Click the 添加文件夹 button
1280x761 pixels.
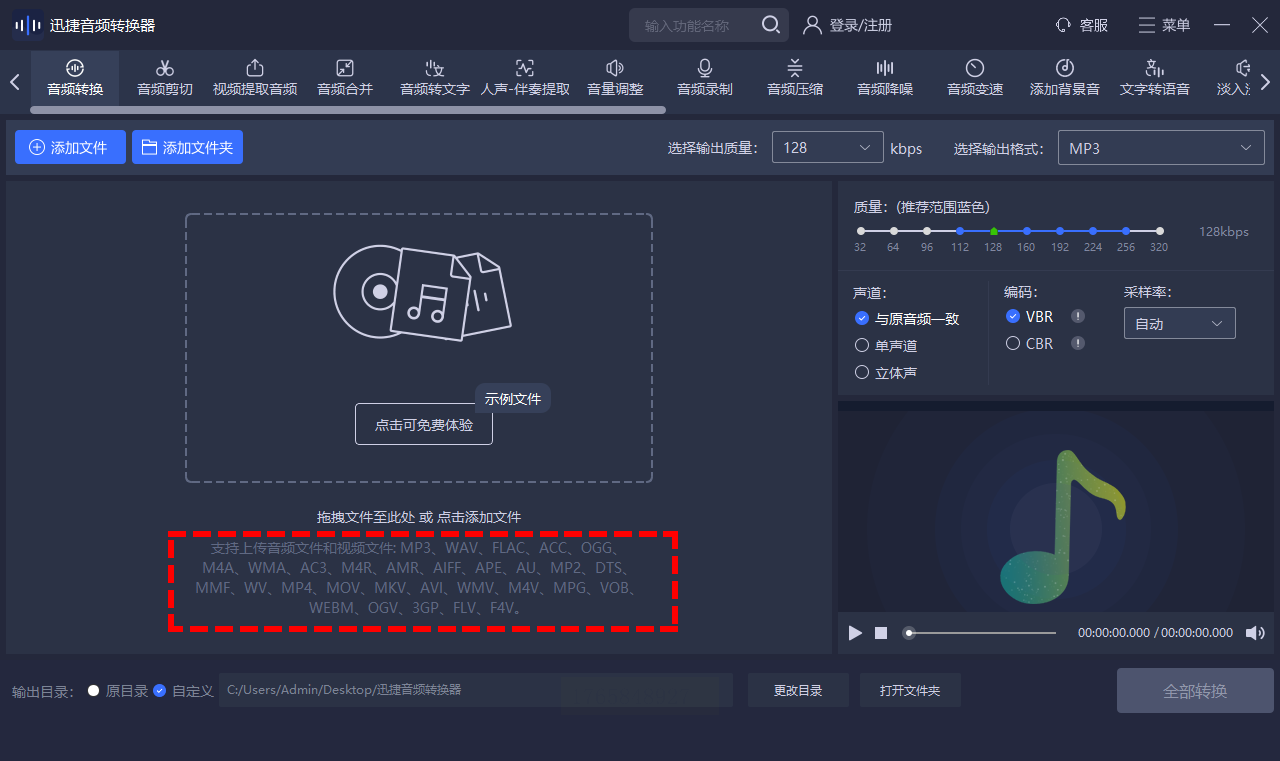tap(187, 147)
